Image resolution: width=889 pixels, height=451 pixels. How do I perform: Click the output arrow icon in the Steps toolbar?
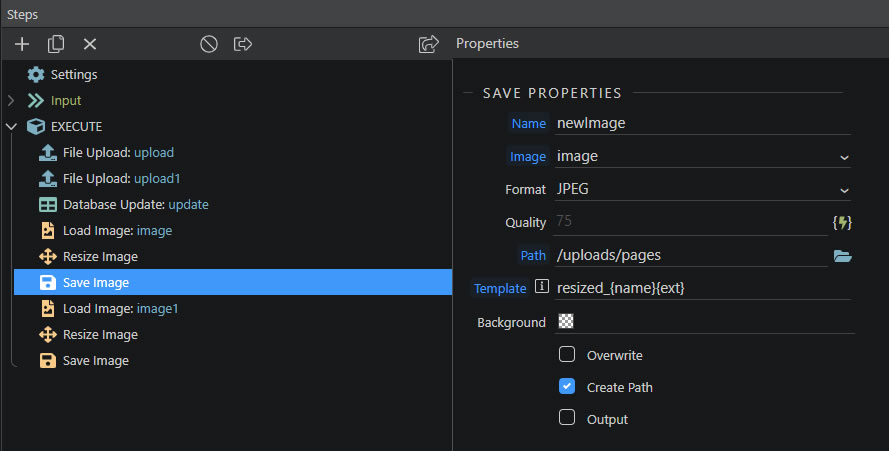[243, 44]
